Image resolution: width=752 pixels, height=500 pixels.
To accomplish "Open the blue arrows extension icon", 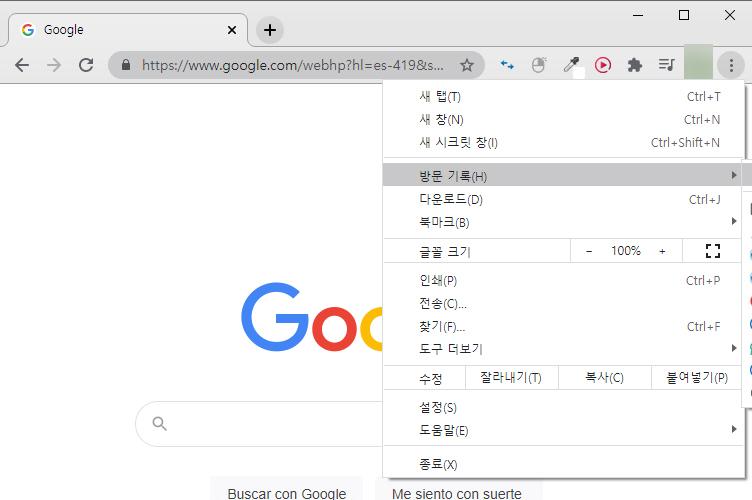I will tap(507, 65).
